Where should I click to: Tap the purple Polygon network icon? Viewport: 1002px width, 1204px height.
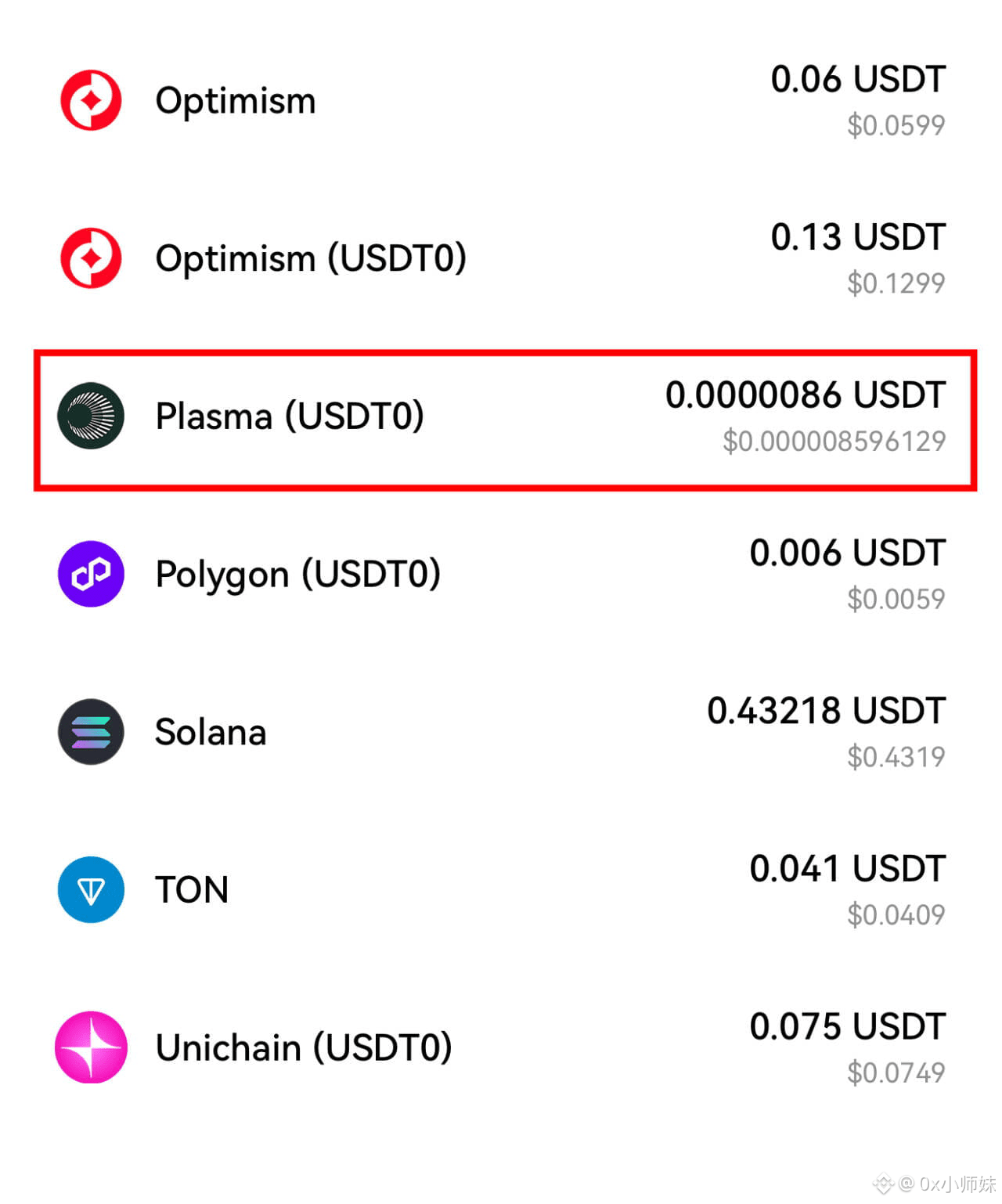point(91,574)
